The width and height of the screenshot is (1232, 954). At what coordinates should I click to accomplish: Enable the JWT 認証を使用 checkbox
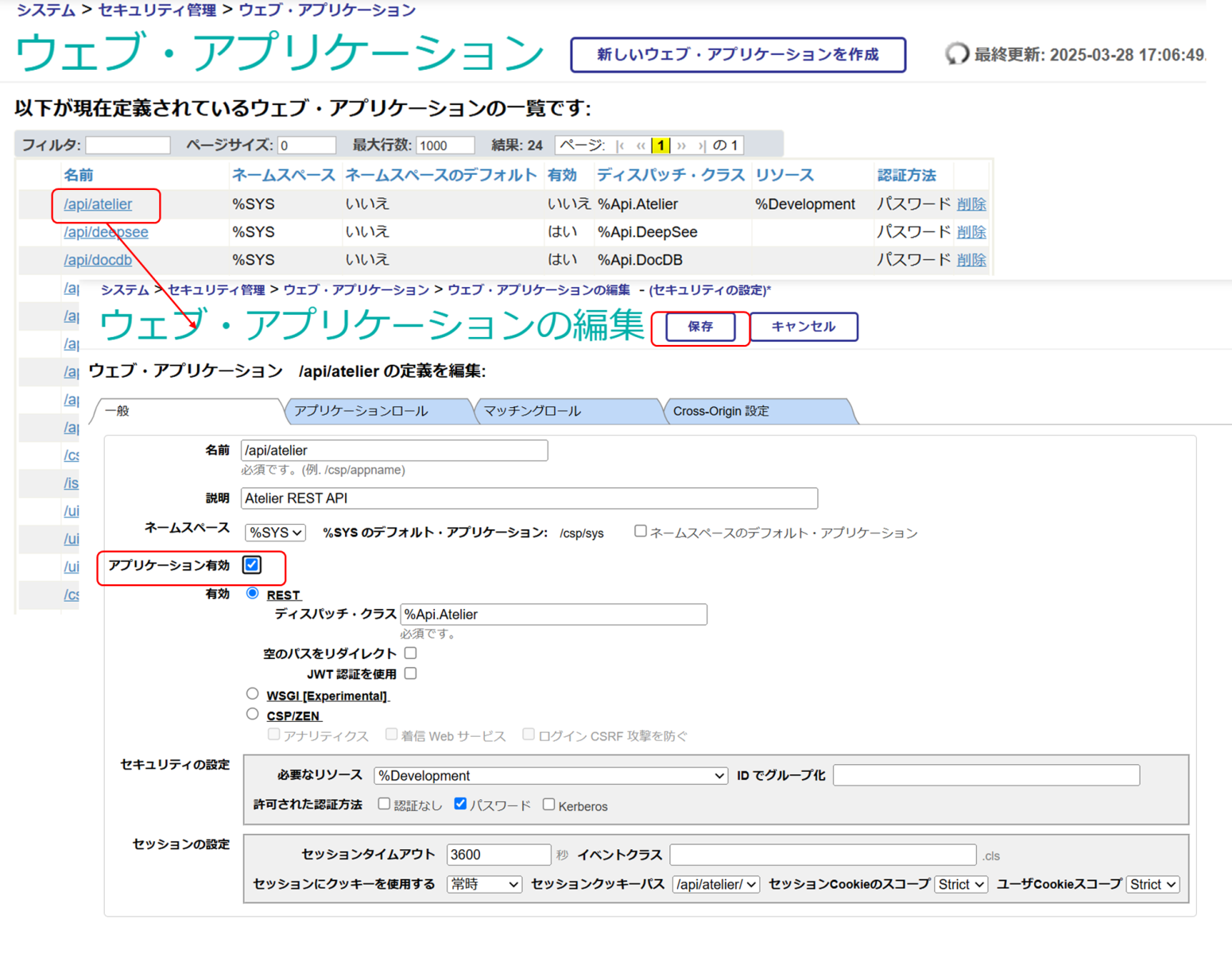pyautogui.click(x=410, y=673)
